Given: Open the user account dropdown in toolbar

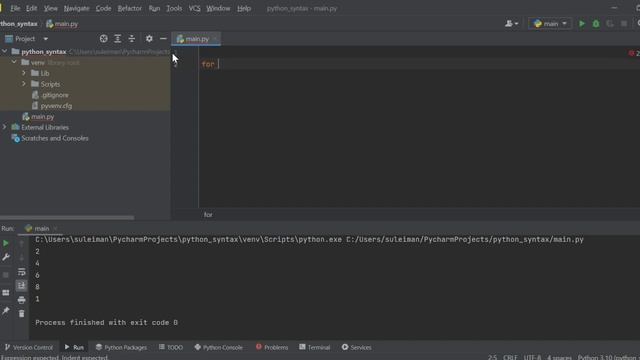Looking at the screenshot, I should pos(511,24).
